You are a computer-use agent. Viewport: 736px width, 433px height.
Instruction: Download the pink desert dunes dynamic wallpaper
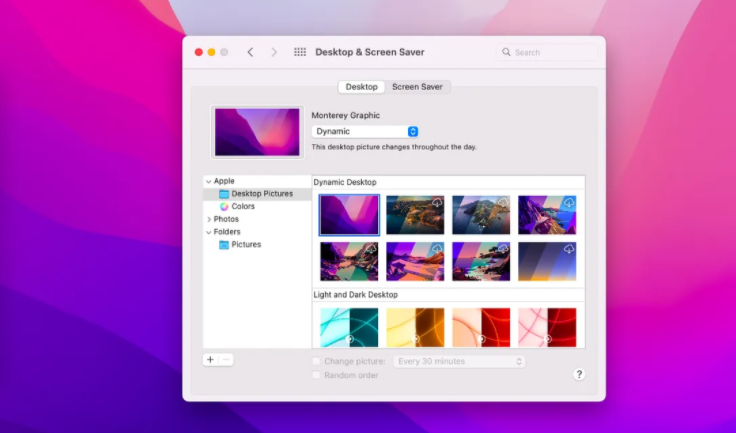tap(437, 249)
